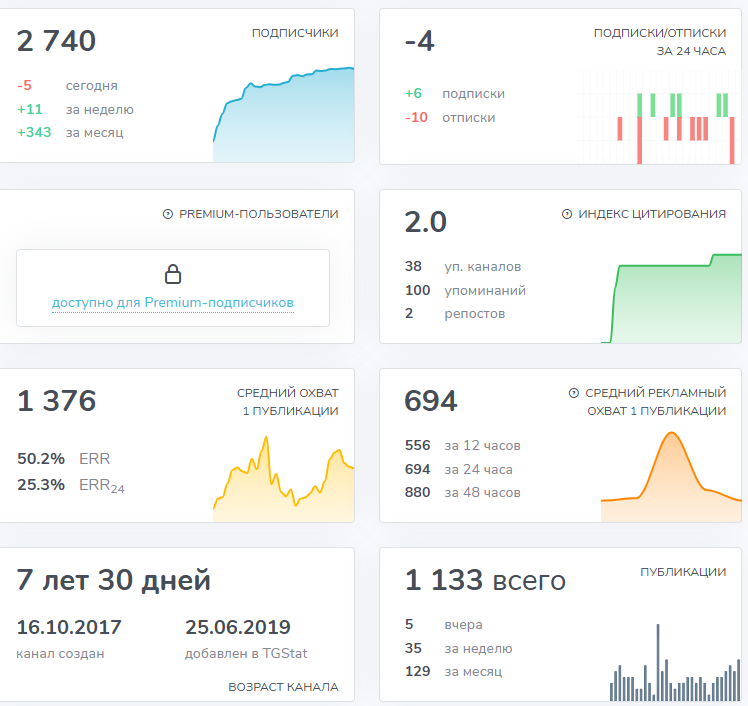This screenshot has width=748, height=706.
Task: Click the ПОДПИСЧИКИ card heading
Action: pyautogui.click(x=294, y=33)
